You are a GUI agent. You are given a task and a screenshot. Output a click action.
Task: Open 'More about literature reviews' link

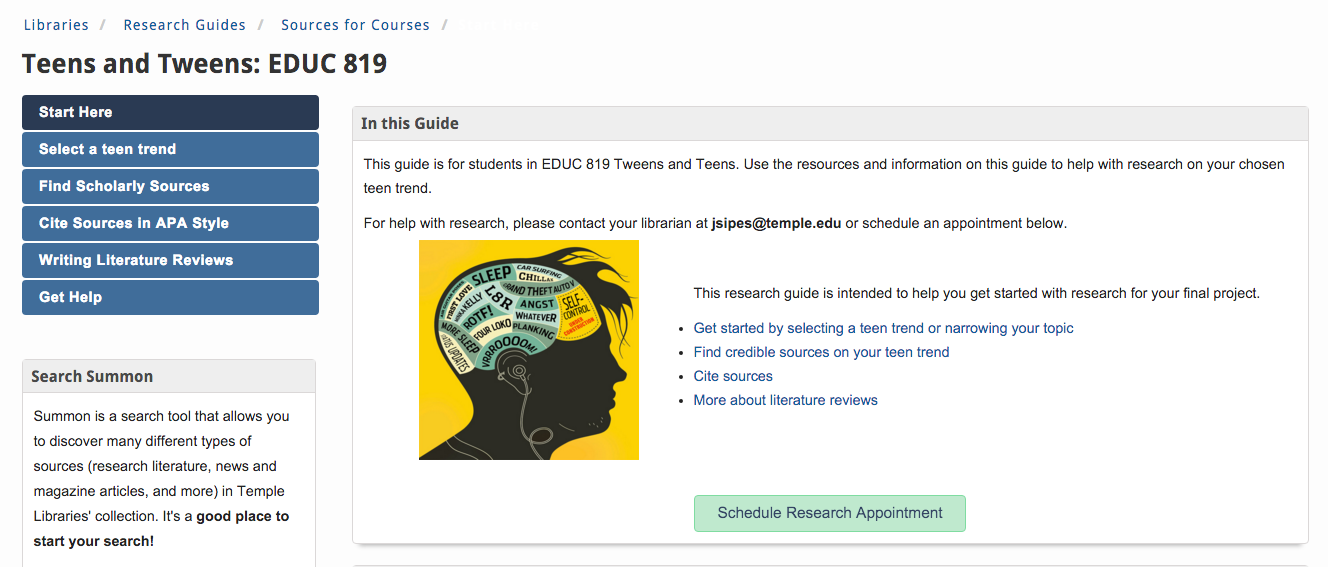pos(785,400)
